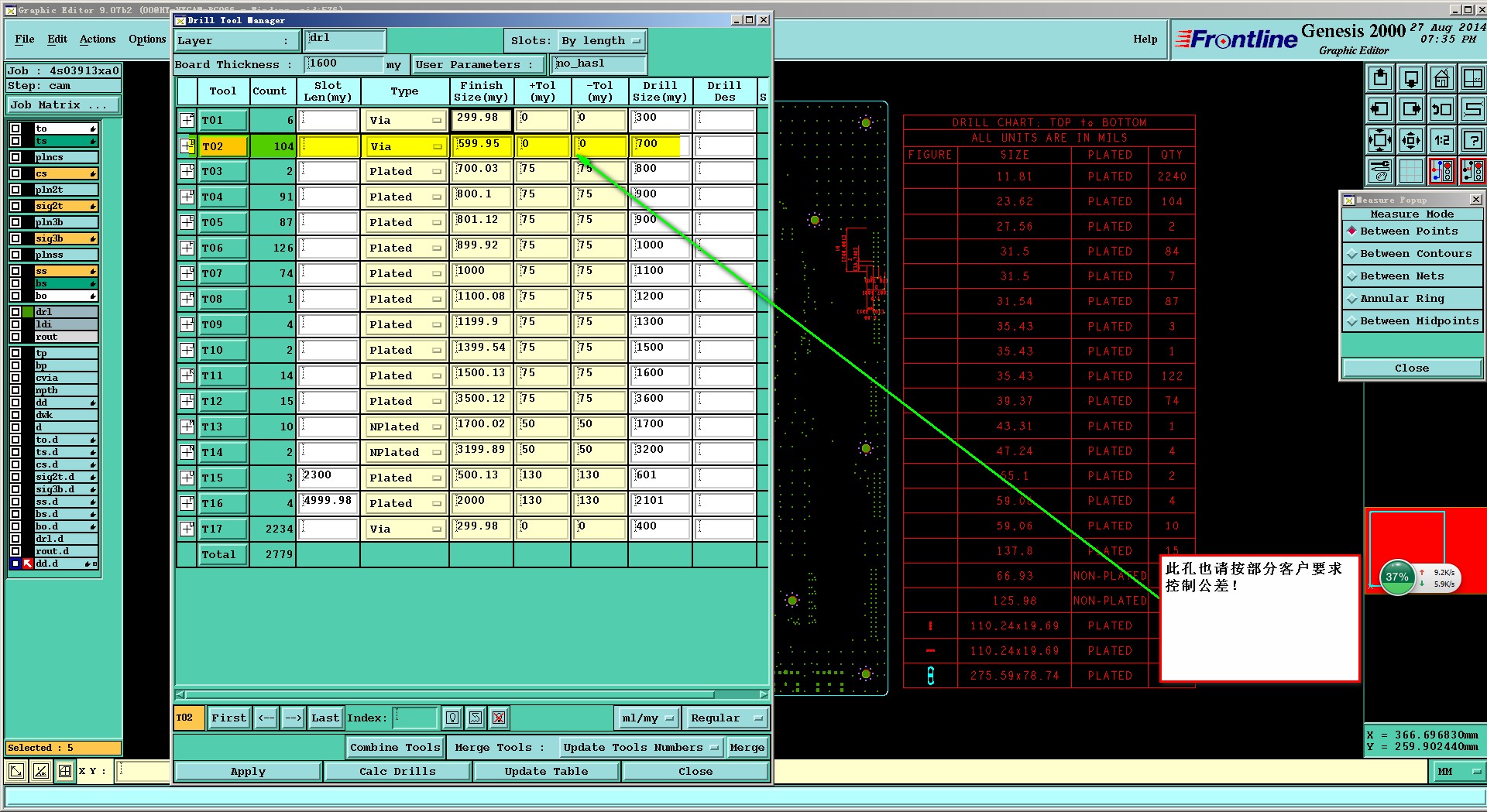Click the lightbulb highlight icon beside Index

[452, 718]
